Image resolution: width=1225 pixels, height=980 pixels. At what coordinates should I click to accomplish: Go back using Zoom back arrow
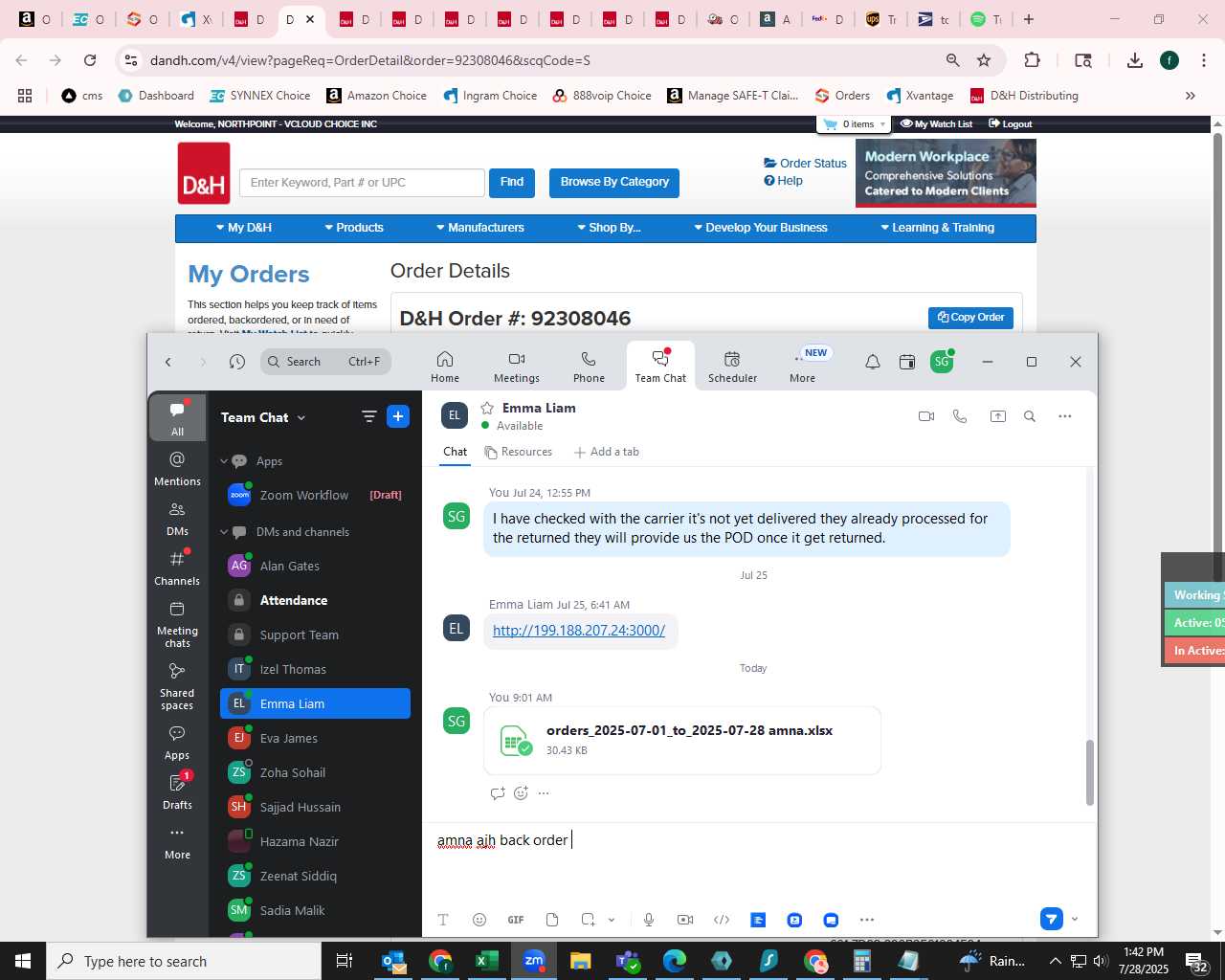[x=168, y=362]
